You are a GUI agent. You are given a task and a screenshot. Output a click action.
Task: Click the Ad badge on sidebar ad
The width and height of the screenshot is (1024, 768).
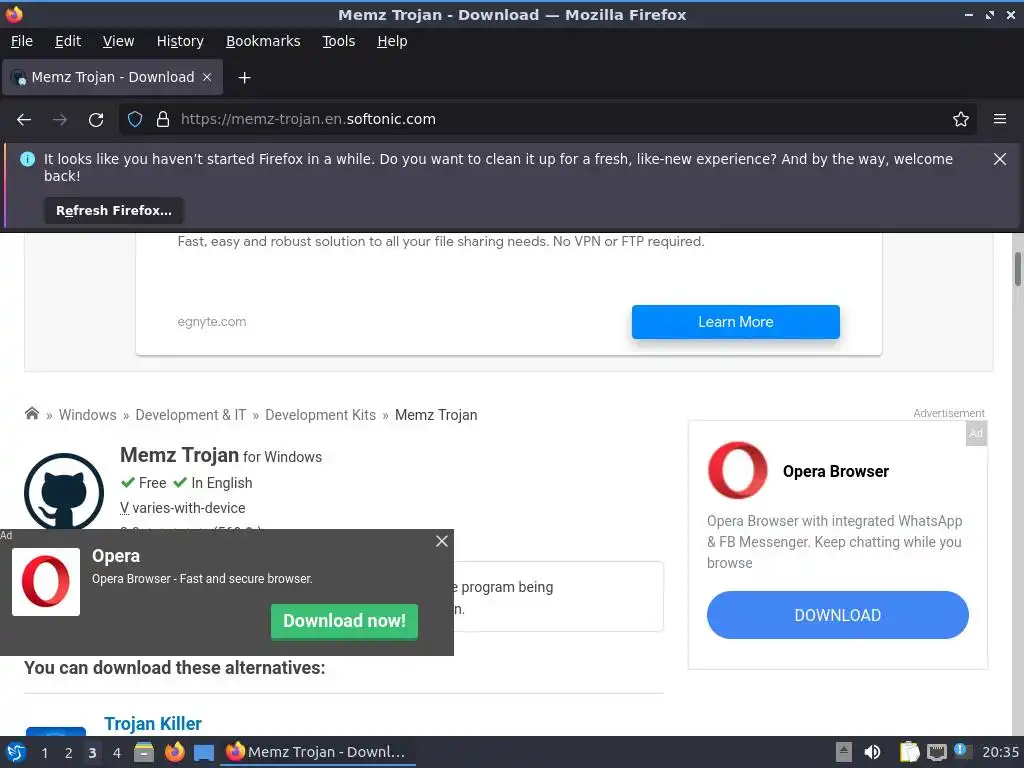pyautogui.click(x=976, y=434)
